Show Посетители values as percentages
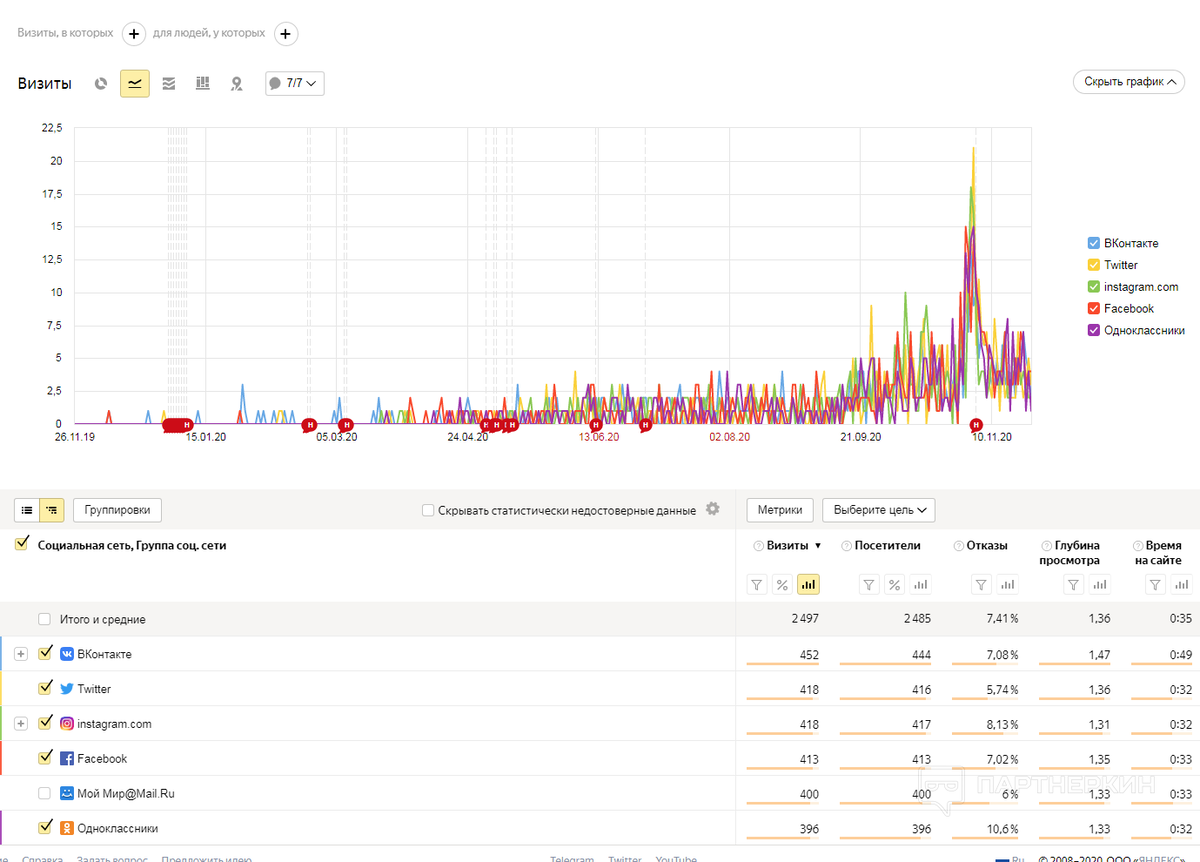 [895, 584]
